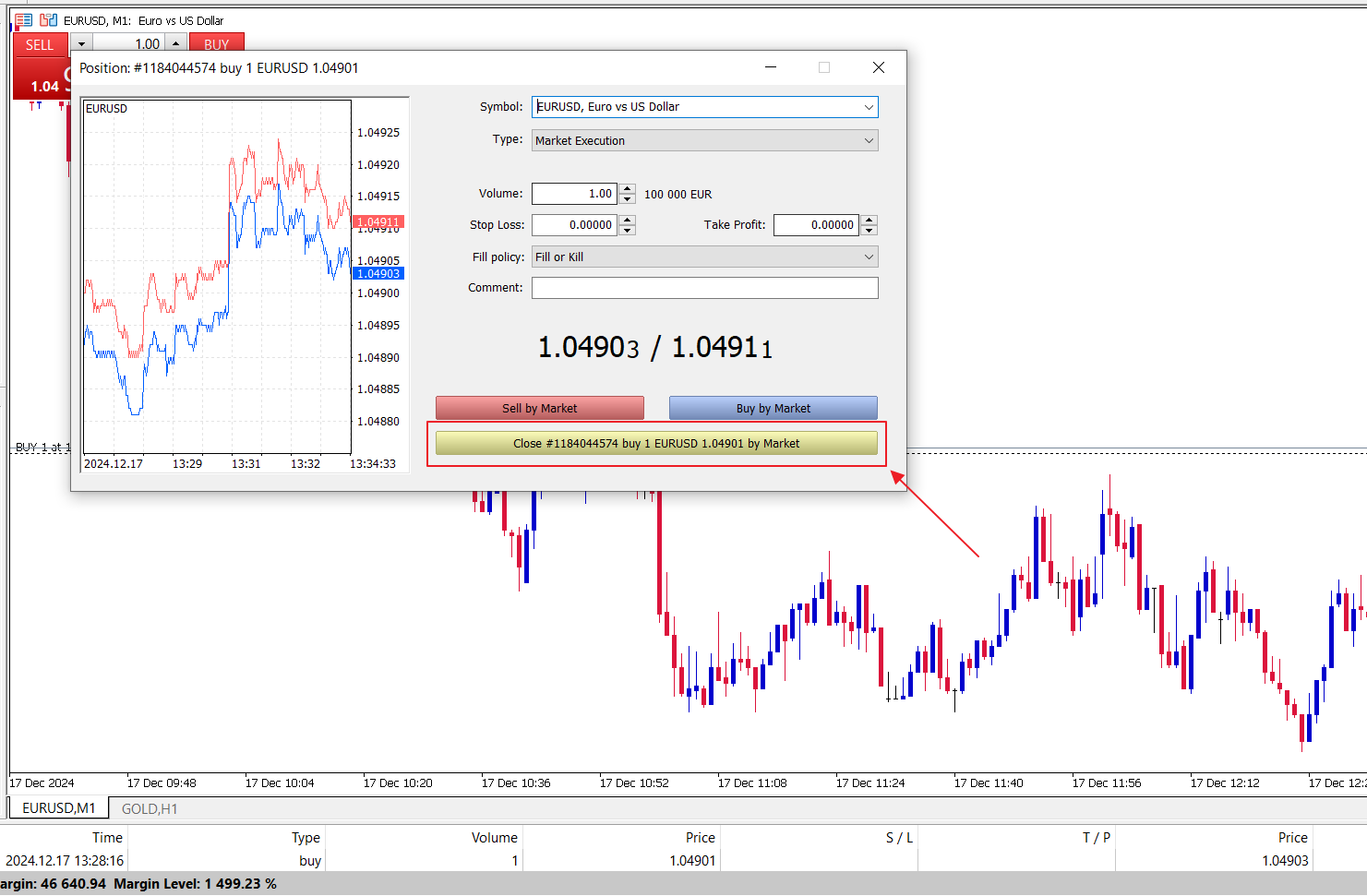The height and width of the screenshot is (896, 1367).
Task: Click the red BUY quick-trade button
Action: (x=217, y=44)
